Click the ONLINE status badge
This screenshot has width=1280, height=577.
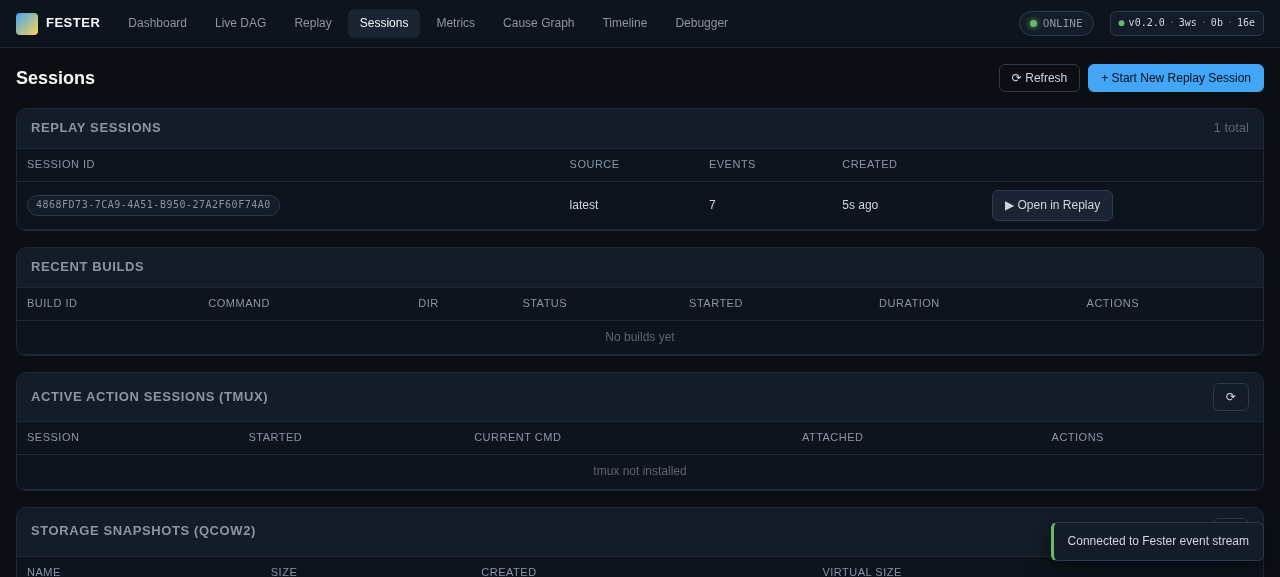1056,23
